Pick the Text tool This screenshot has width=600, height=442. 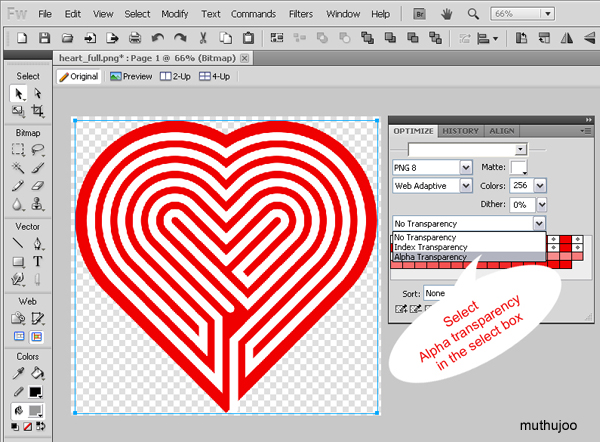pos(38,261)
